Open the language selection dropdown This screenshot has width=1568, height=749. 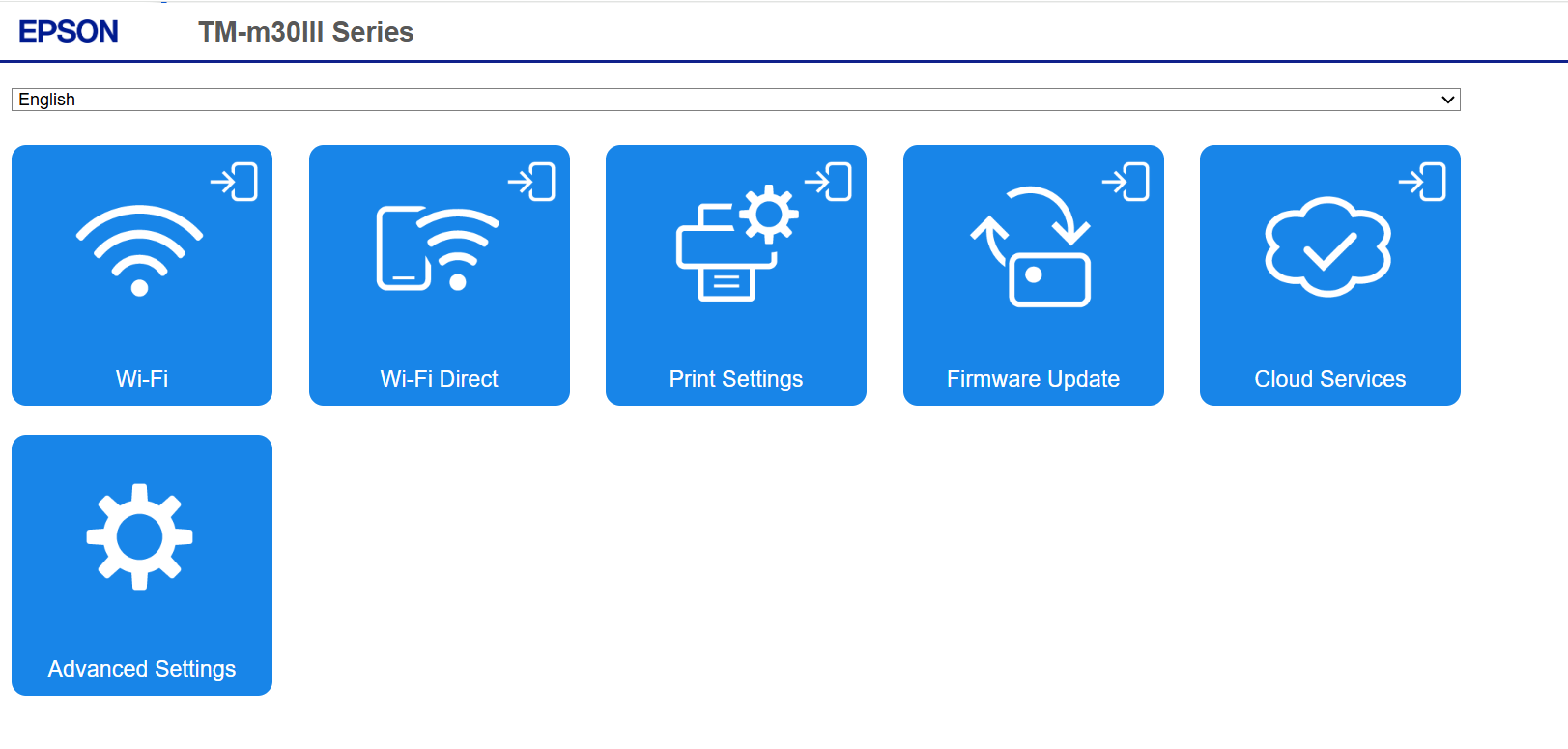(x=735, y=100)
